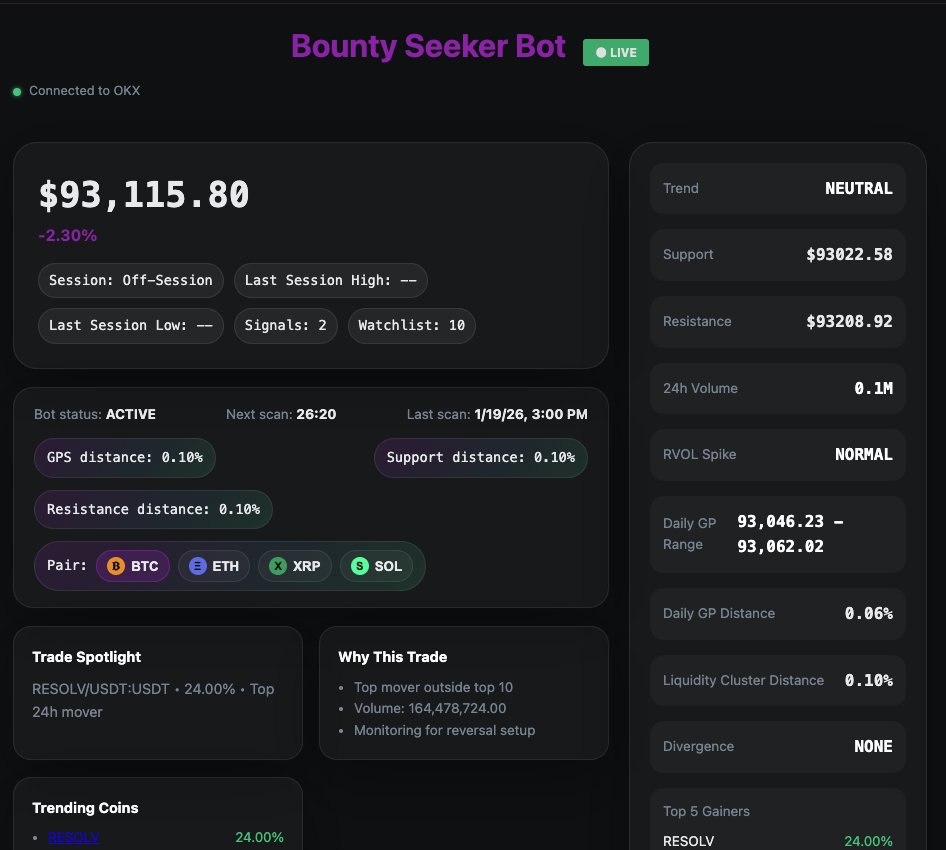This screenshot has height=850, width=946.
Task: Click the green SOL coin icon
Action: click(x=360, y=566)
